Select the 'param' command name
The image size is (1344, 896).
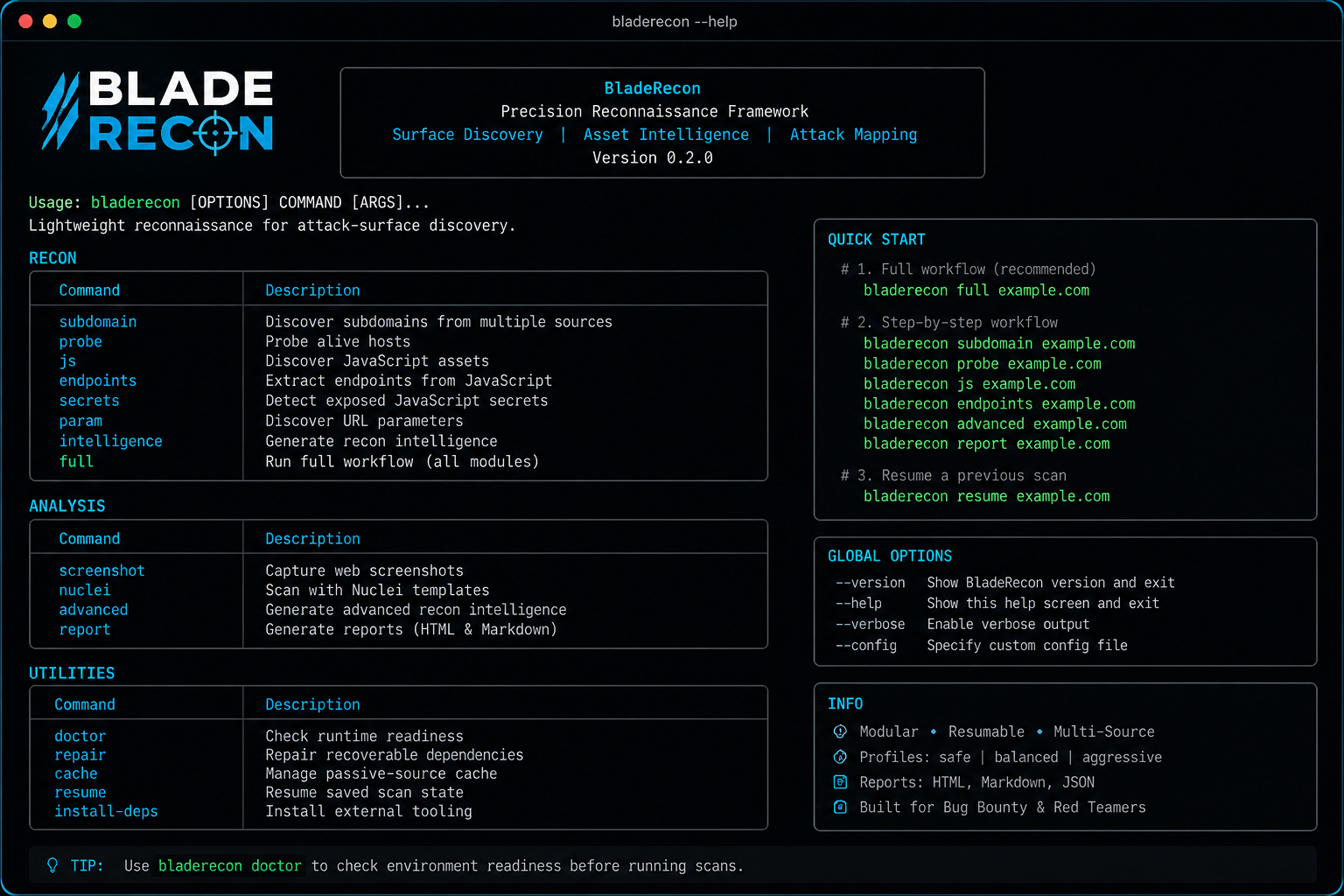click(x=80, y=421)
